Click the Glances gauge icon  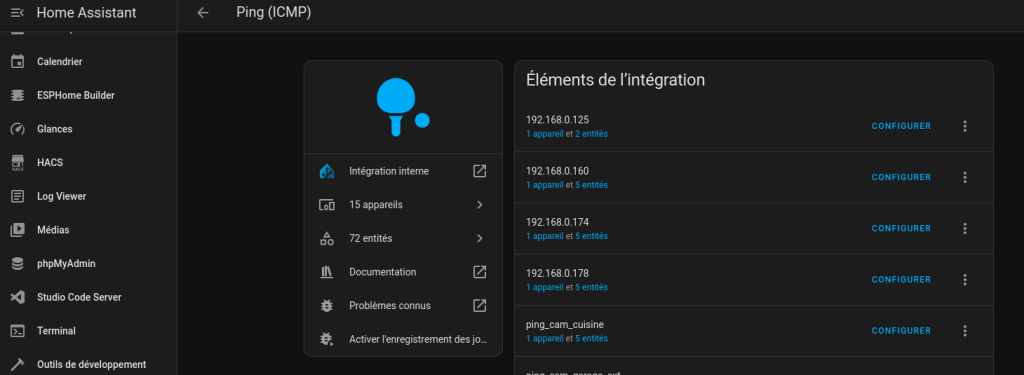(18, 129)
